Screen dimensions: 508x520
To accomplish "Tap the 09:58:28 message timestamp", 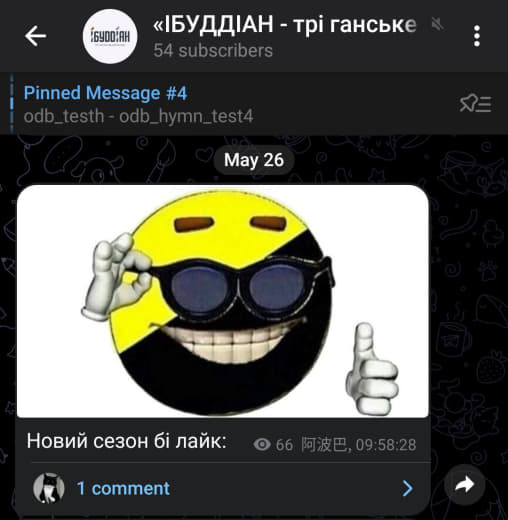I will tap(386, 445).
